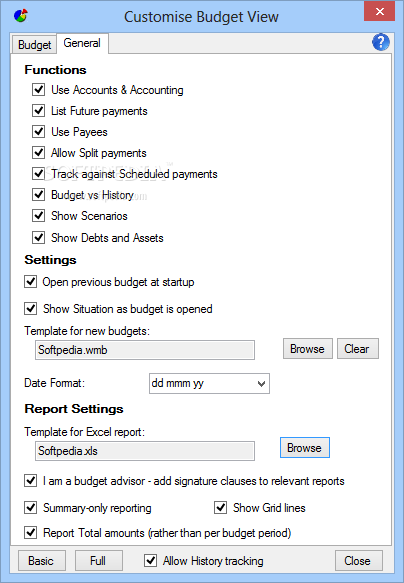Click the app logo icon in title bar
This screenshot has height=583, width=404.
[x=20, y=16]
